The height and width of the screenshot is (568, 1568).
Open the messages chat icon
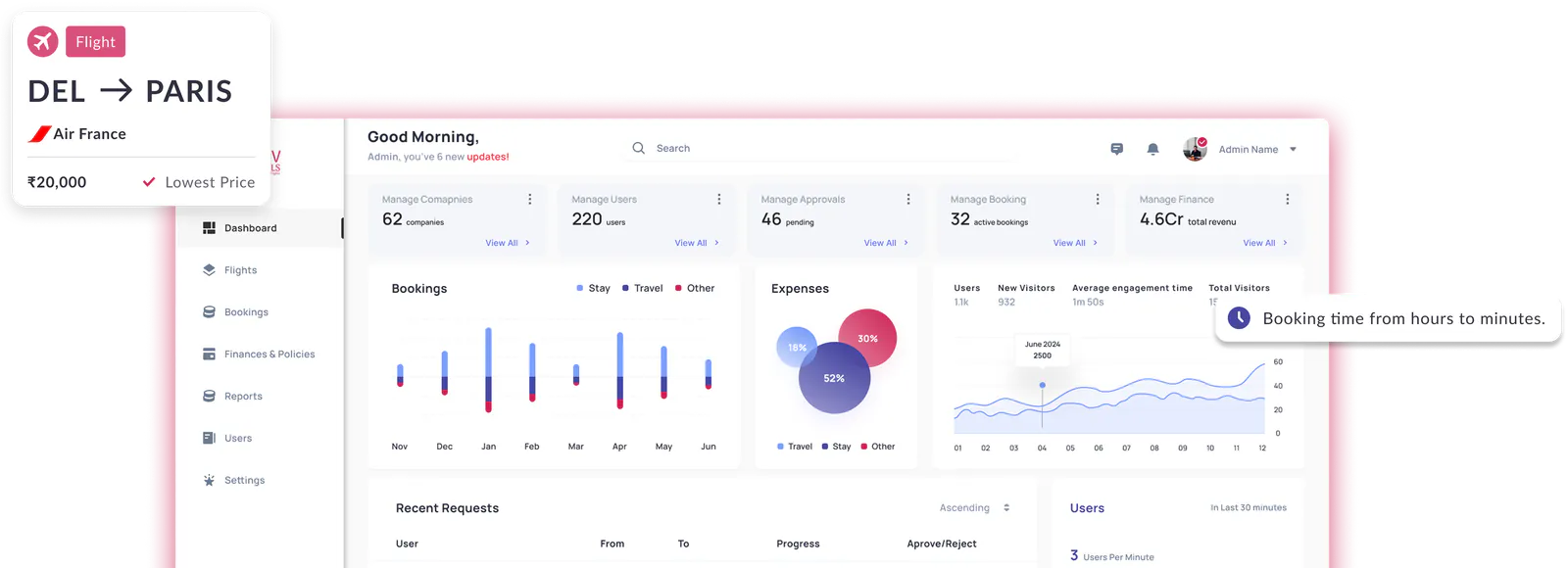click(1116, 149)
